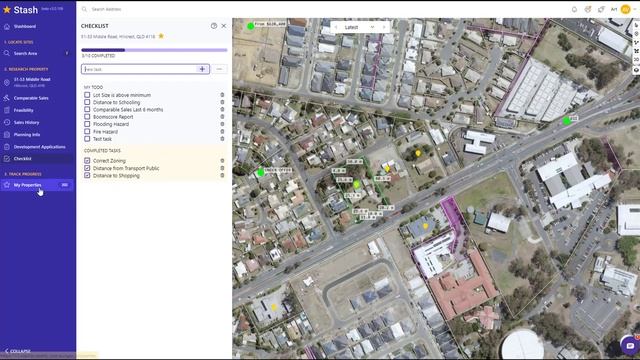Open map layers tool icon
The width and height of the screenshot is (640, 360).
pyautogui.click(x=636, y=70)
